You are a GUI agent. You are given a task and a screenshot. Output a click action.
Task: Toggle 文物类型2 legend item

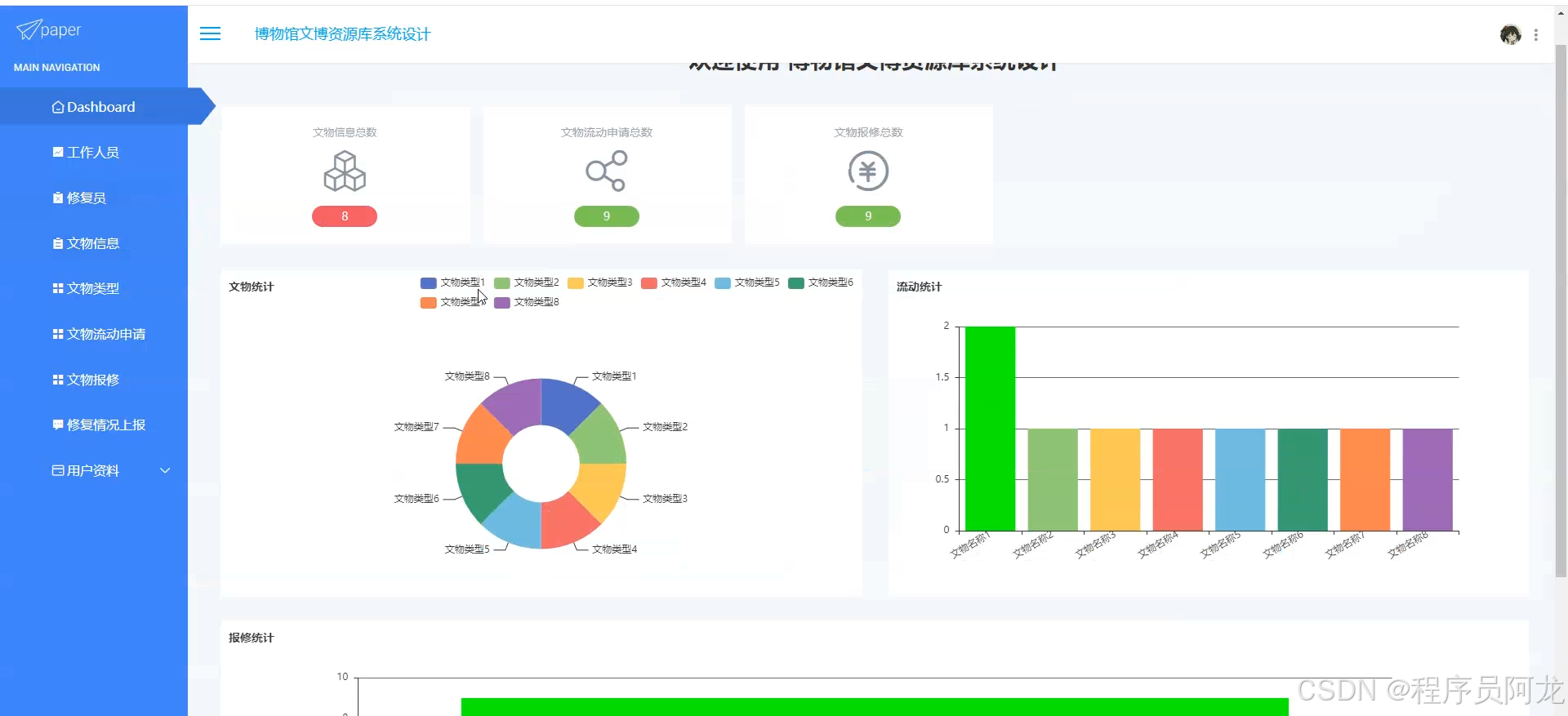pos(527,282)
